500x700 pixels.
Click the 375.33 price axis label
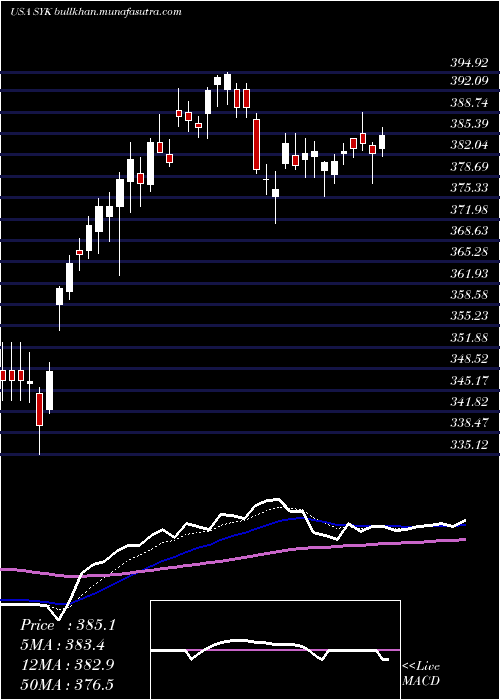[x=468, y=188]
